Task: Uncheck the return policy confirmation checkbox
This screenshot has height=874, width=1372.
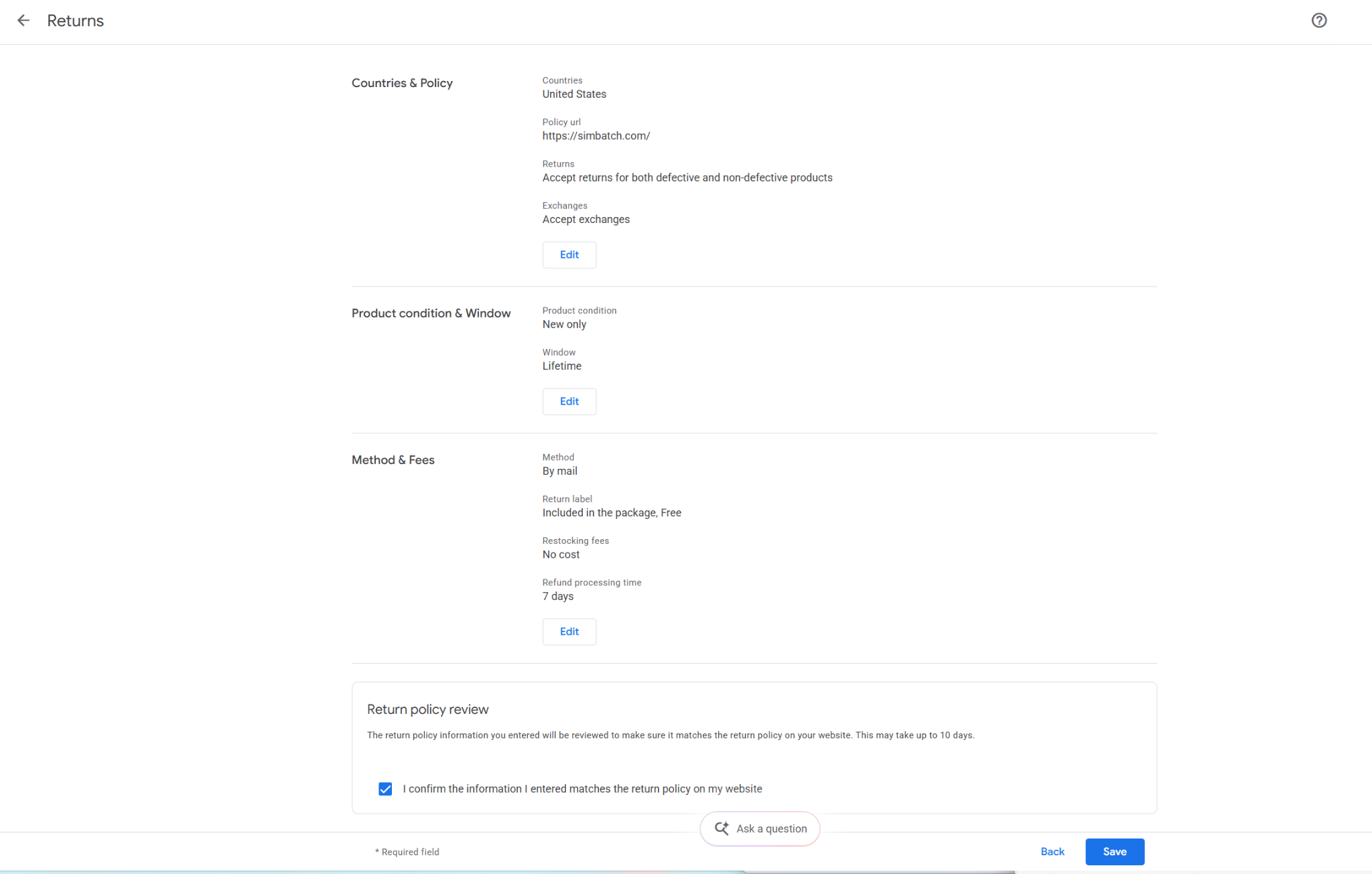Action: 385,789
